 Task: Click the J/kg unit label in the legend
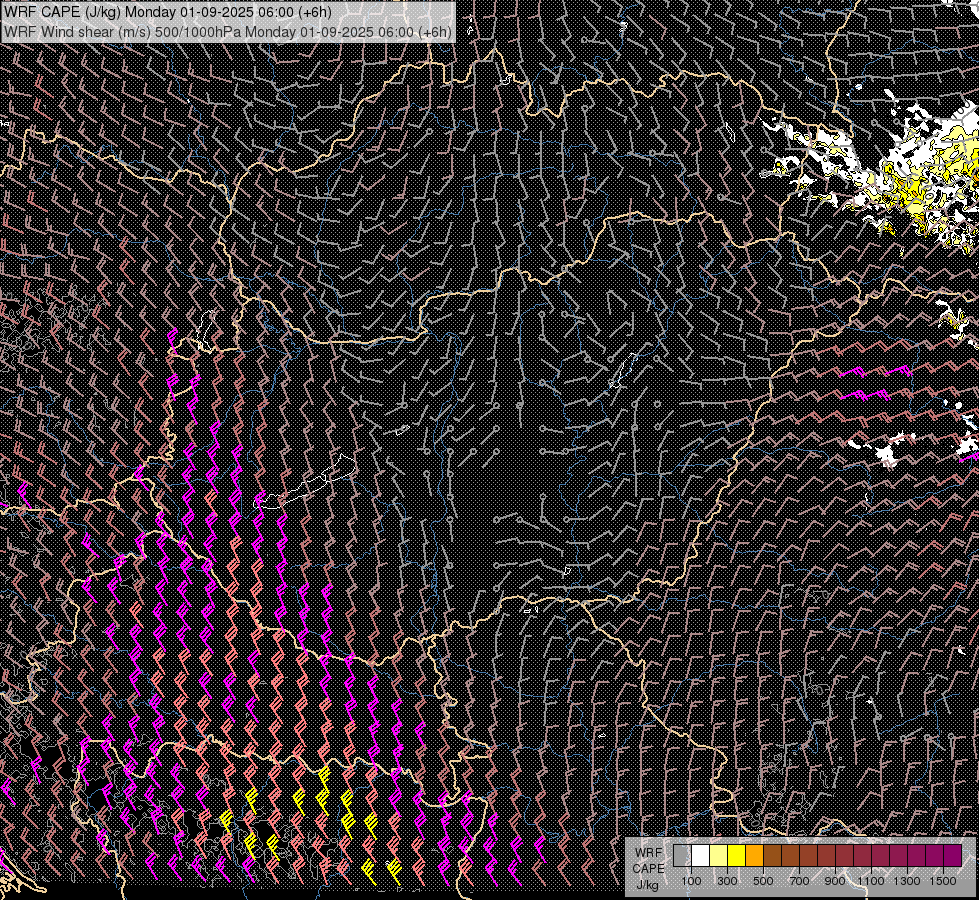point(648,885)
